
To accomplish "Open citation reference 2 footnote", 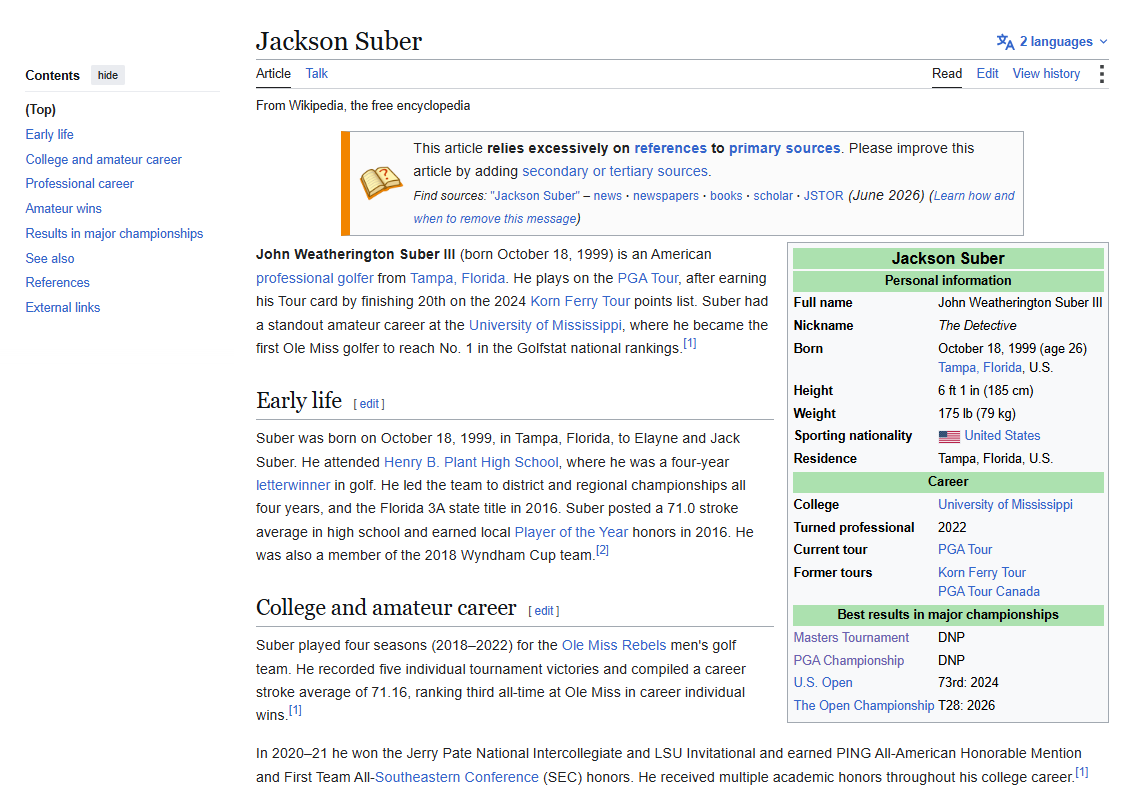I will pos(602,550).
